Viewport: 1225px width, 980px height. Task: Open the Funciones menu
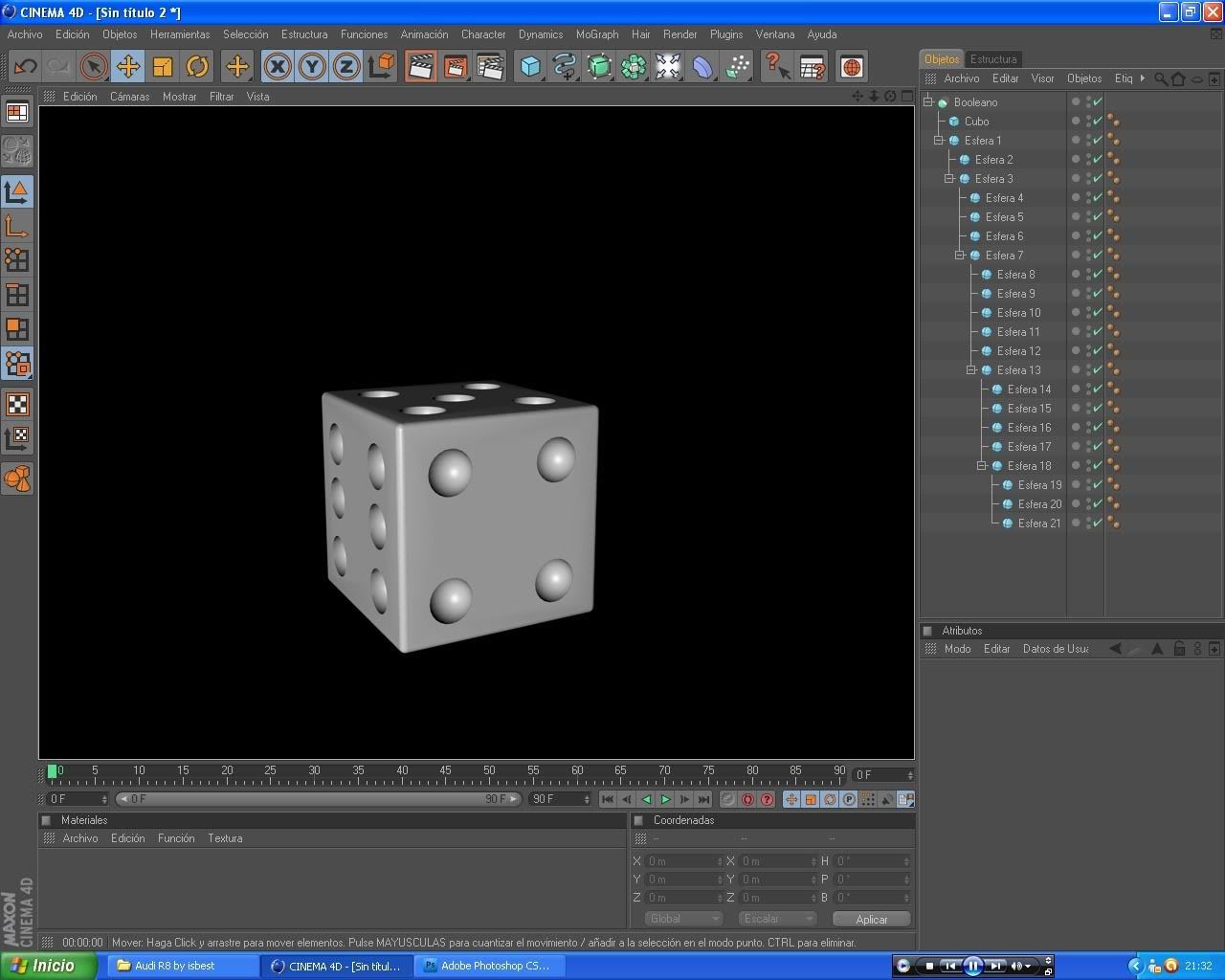point(364,33)
